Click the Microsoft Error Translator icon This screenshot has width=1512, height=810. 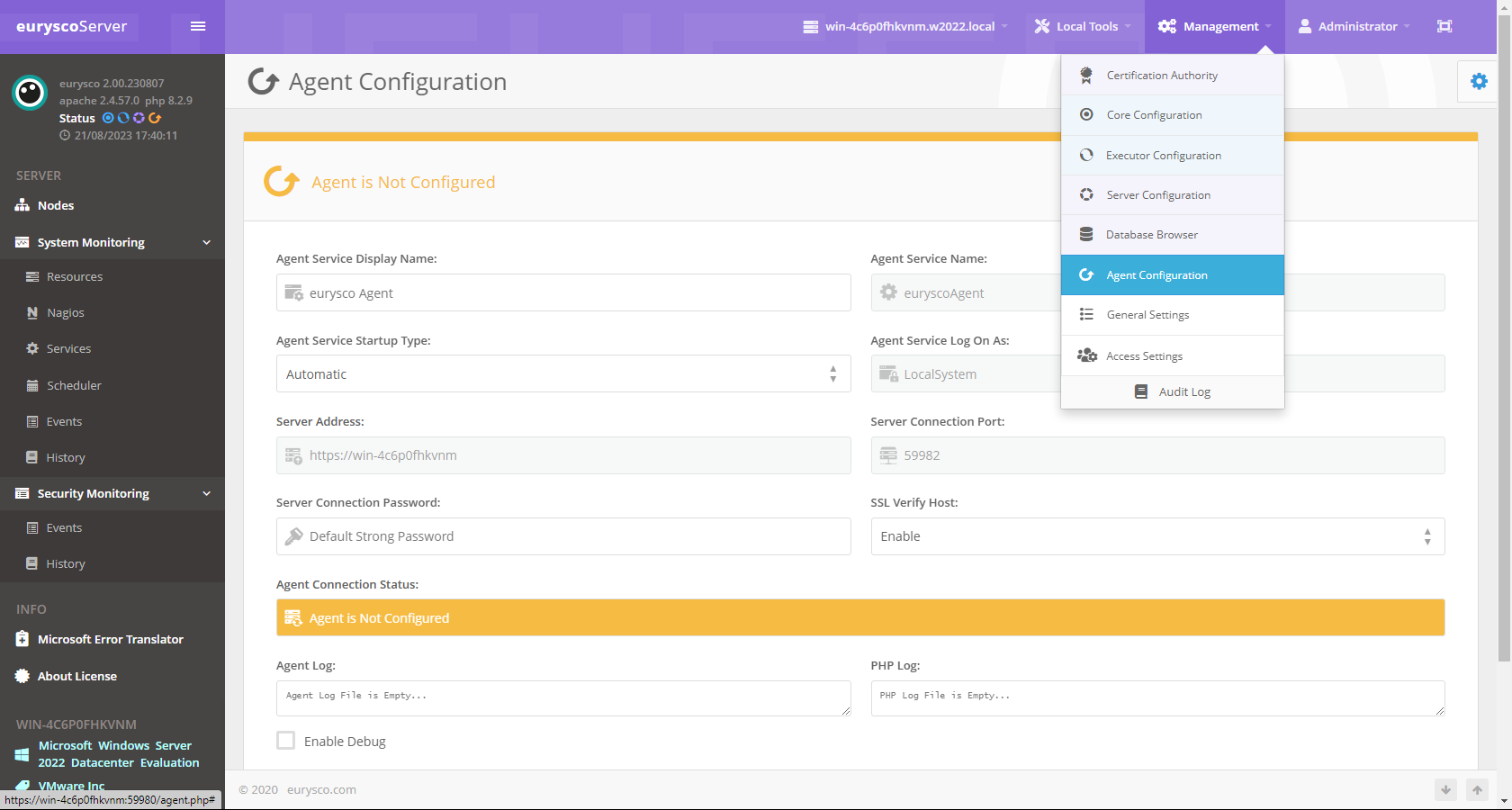pos(22,639)
